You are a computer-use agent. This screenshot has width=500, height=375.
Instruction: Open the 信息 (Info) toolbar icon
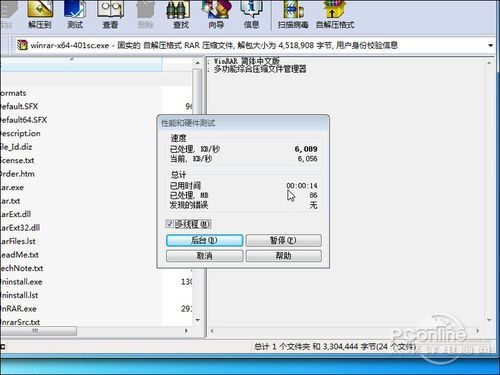[251, 15]
